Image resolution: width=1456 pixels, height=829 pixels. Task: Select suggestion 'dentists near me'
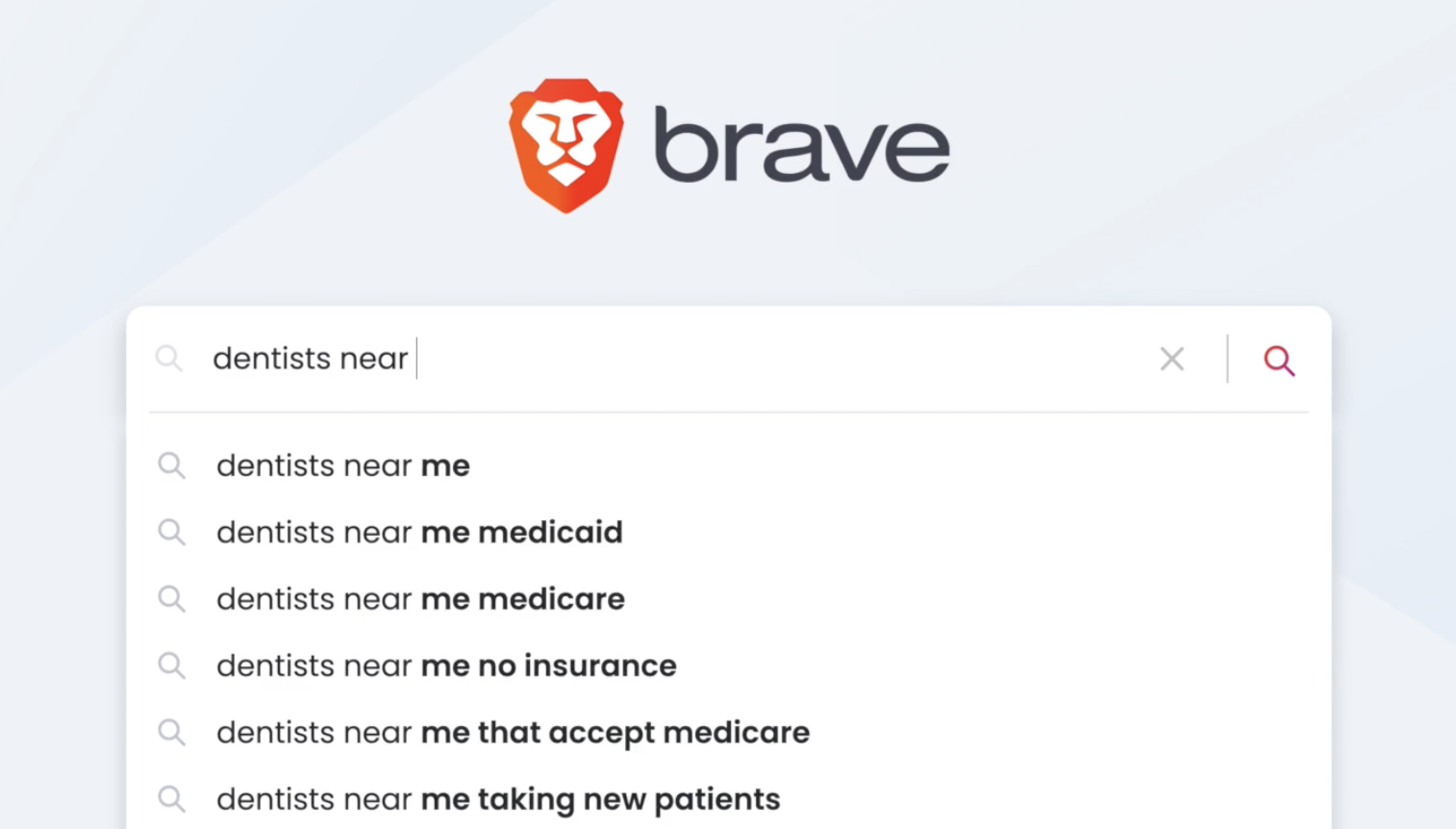coord(728,465)
